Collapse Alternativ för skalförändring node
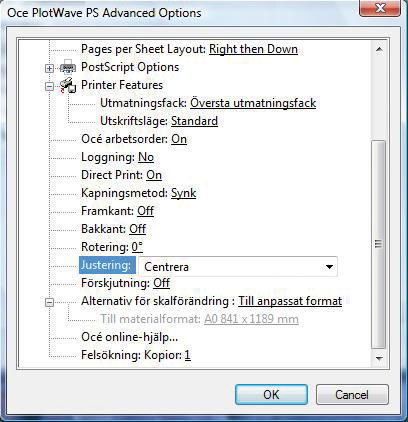The height and width of the screenshot is (422, 408). point(49,302)
